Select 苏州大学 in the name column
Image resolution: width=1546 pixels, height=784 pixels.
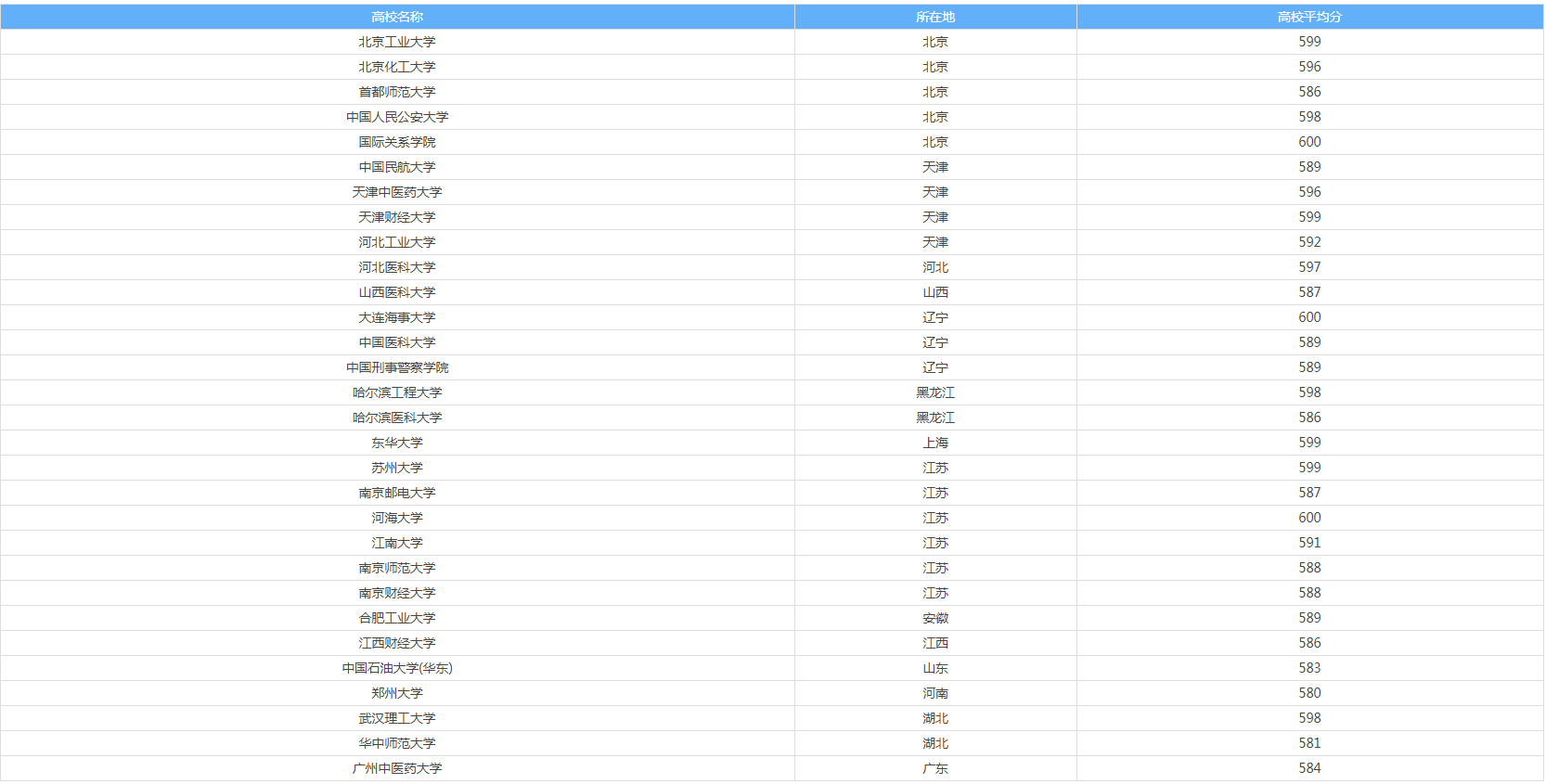[397, 468]
